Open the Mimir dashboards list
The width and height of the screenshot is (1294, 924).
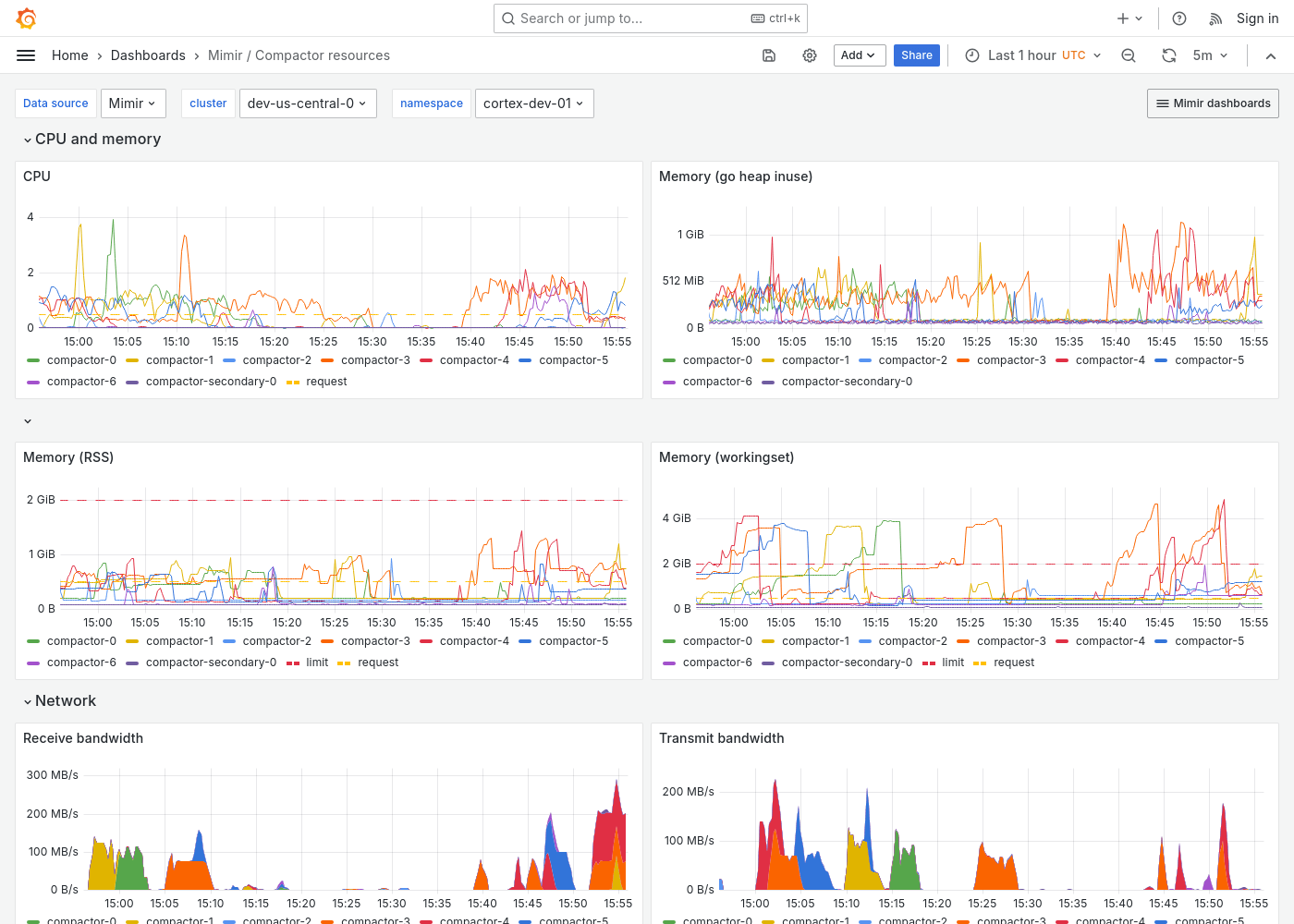pyautogui.click(x=1213, y=103)
